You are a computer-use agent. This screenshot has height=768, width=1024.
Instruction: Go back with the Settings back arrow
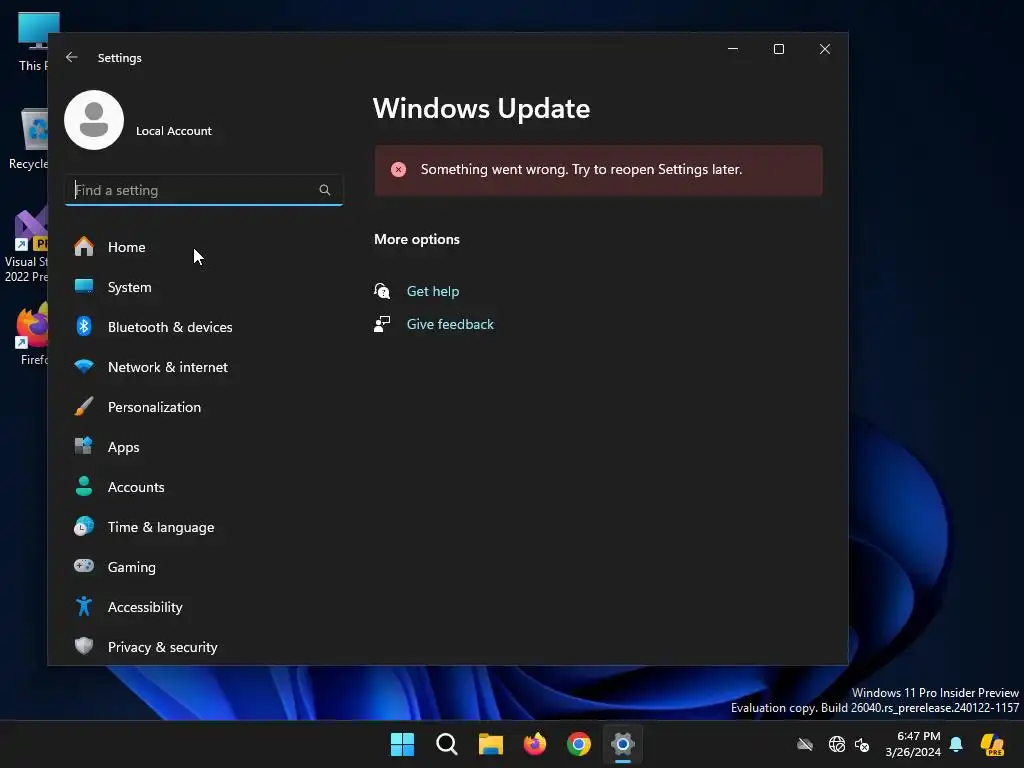pyautogui.click(x=72, y=57)
